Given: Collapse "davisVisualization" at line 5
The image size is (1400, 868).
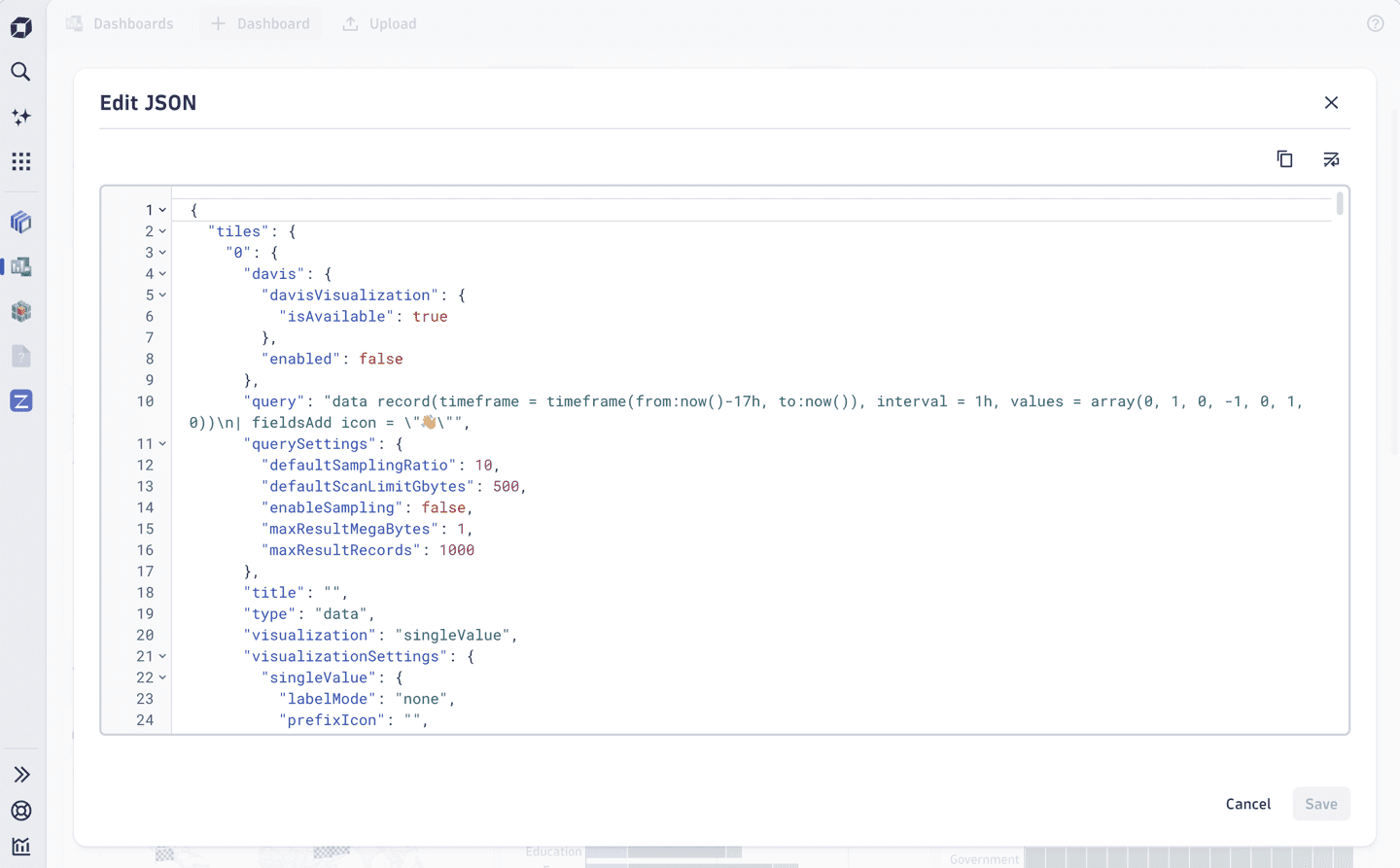Looking at the screenshot, I should point(162,295).
